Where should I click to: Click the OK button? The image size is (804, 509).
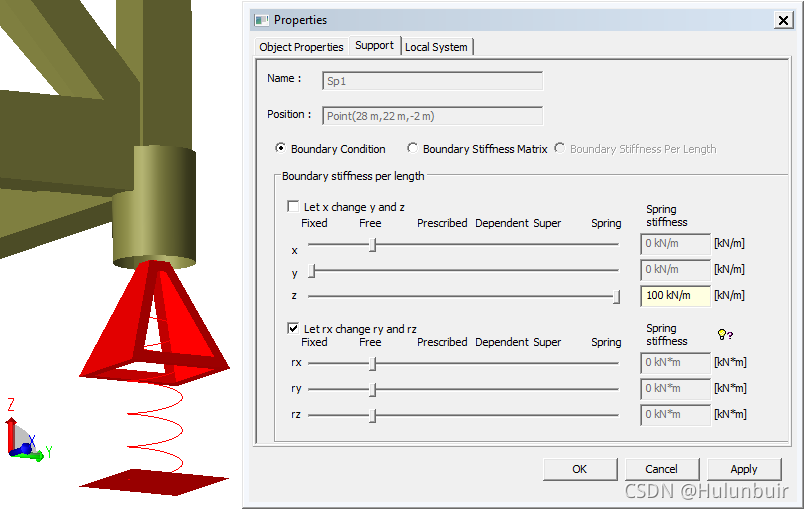(x=580, y=469)
